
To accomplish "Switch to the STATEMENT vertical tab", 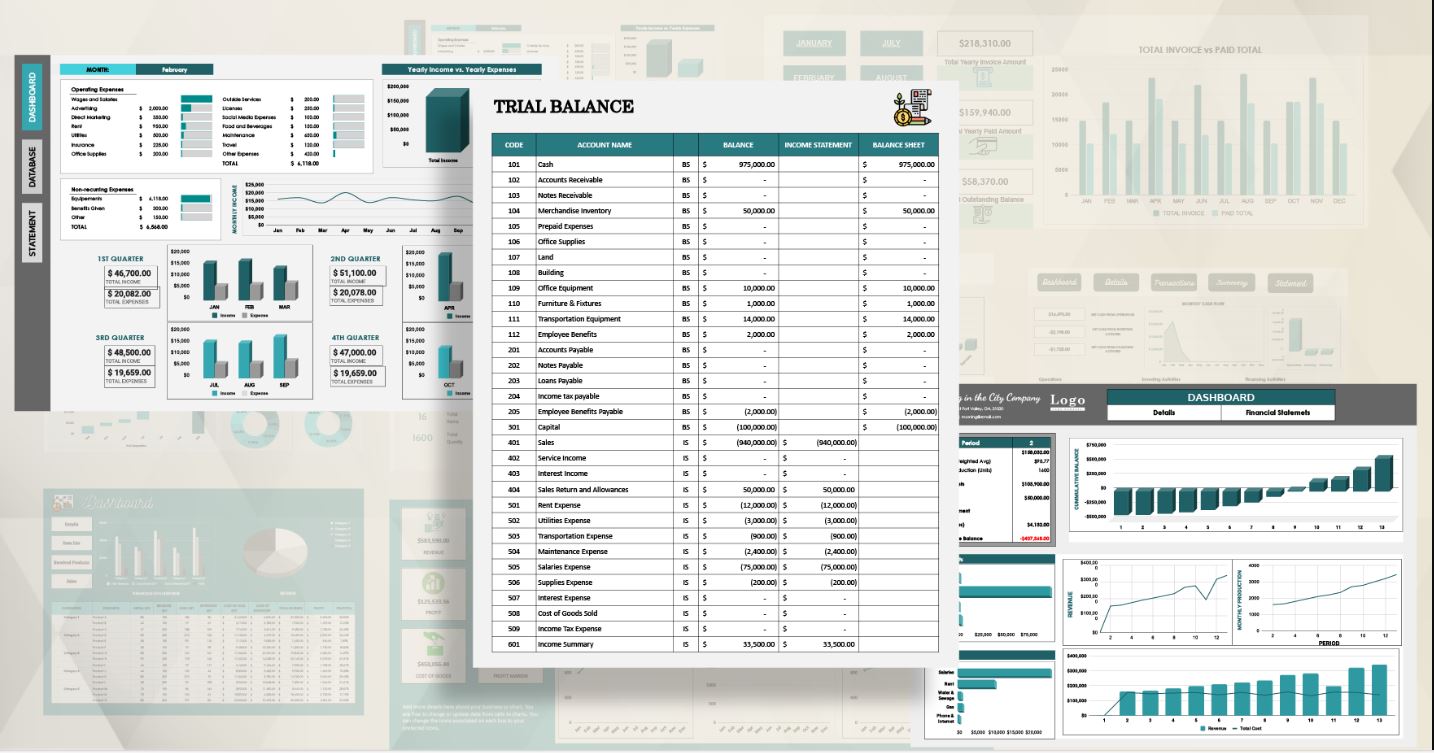I will (32, 235).
